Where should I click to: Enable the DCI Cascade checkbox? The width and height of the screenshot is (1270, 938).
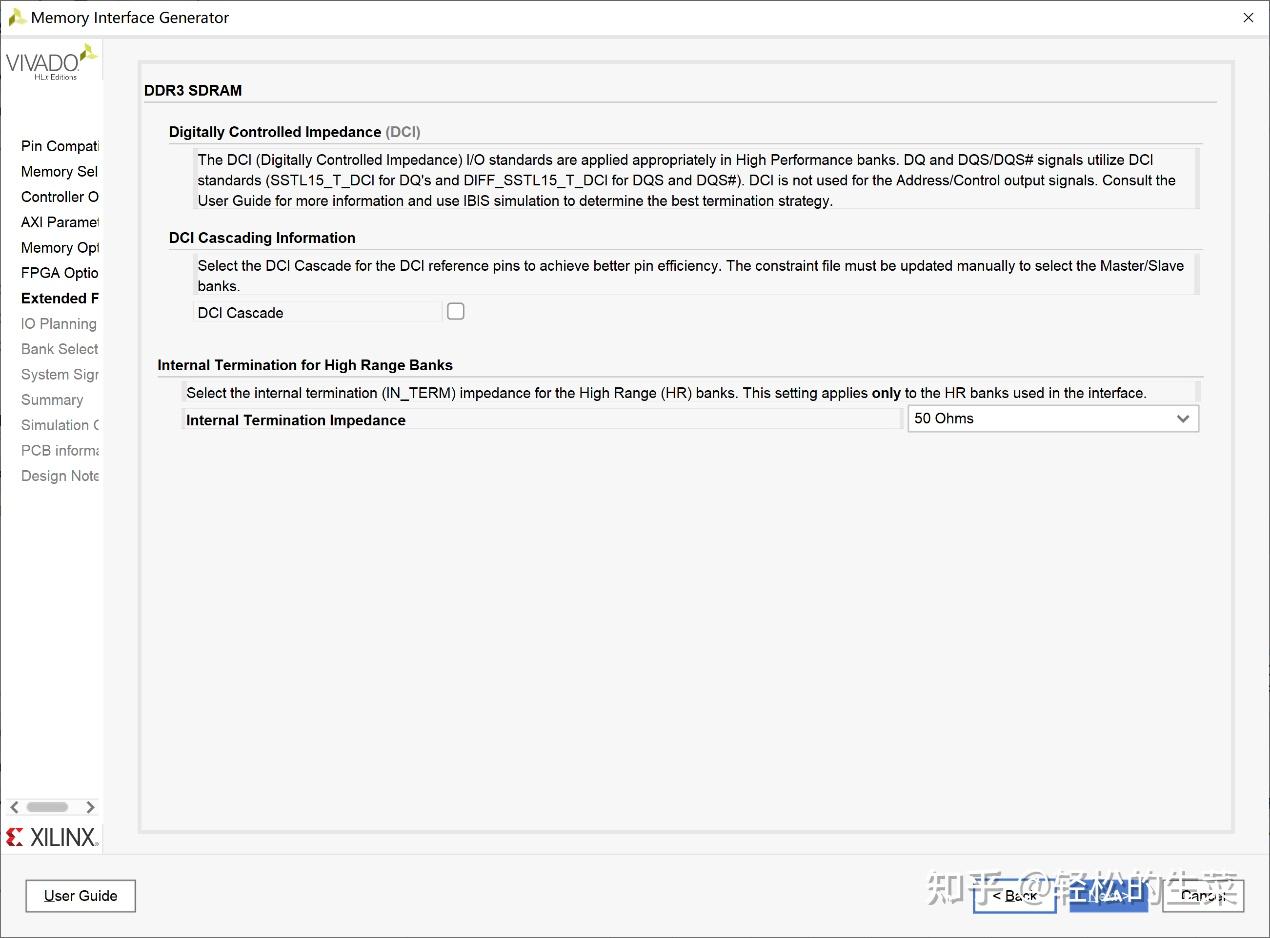pyautogui.click(x=456, y=312)
